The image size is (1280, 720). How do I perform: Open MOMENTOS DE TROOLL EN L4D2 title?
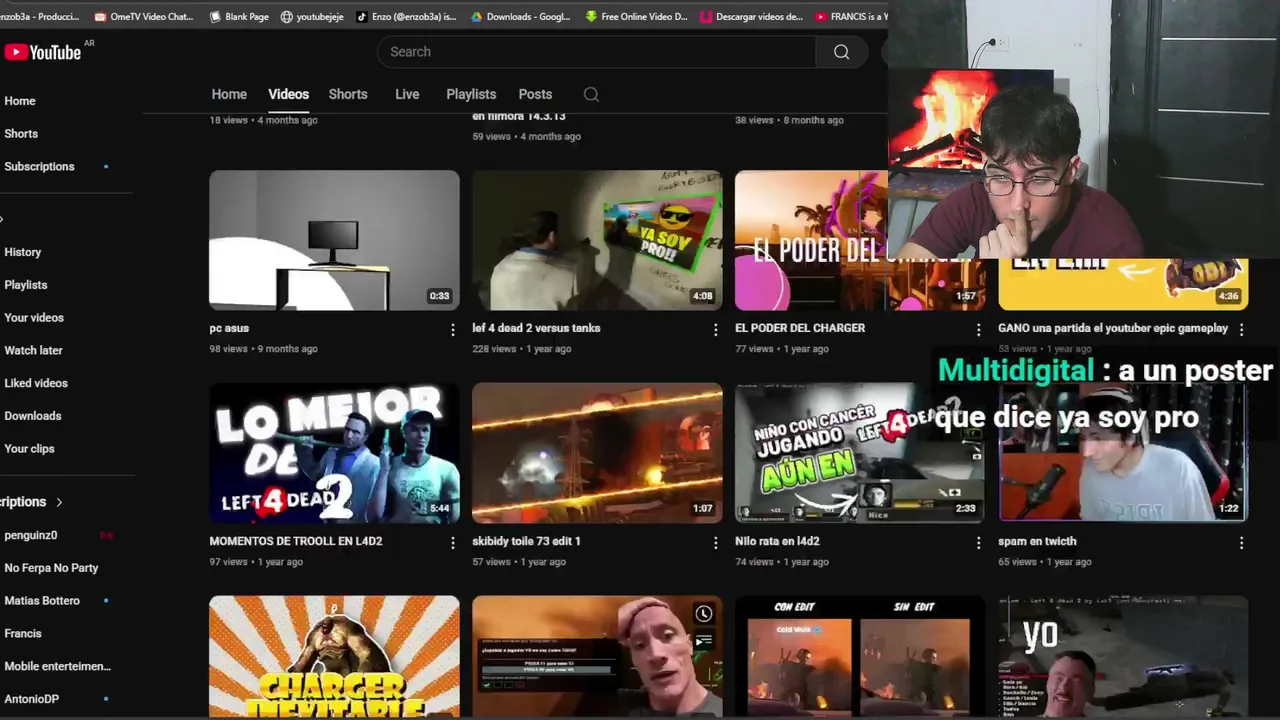tap(296, 541)
